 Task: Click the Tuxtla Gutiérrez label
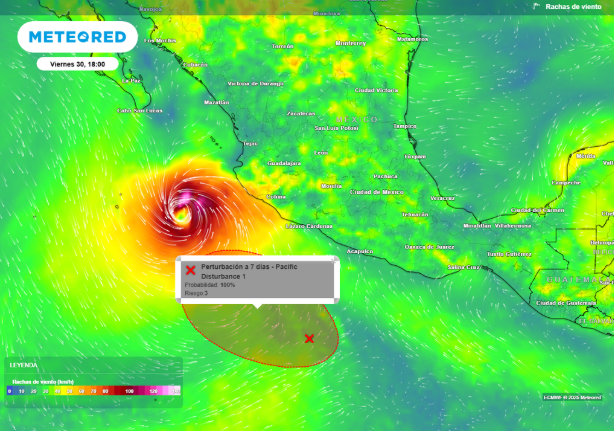(x=509, y=254)
